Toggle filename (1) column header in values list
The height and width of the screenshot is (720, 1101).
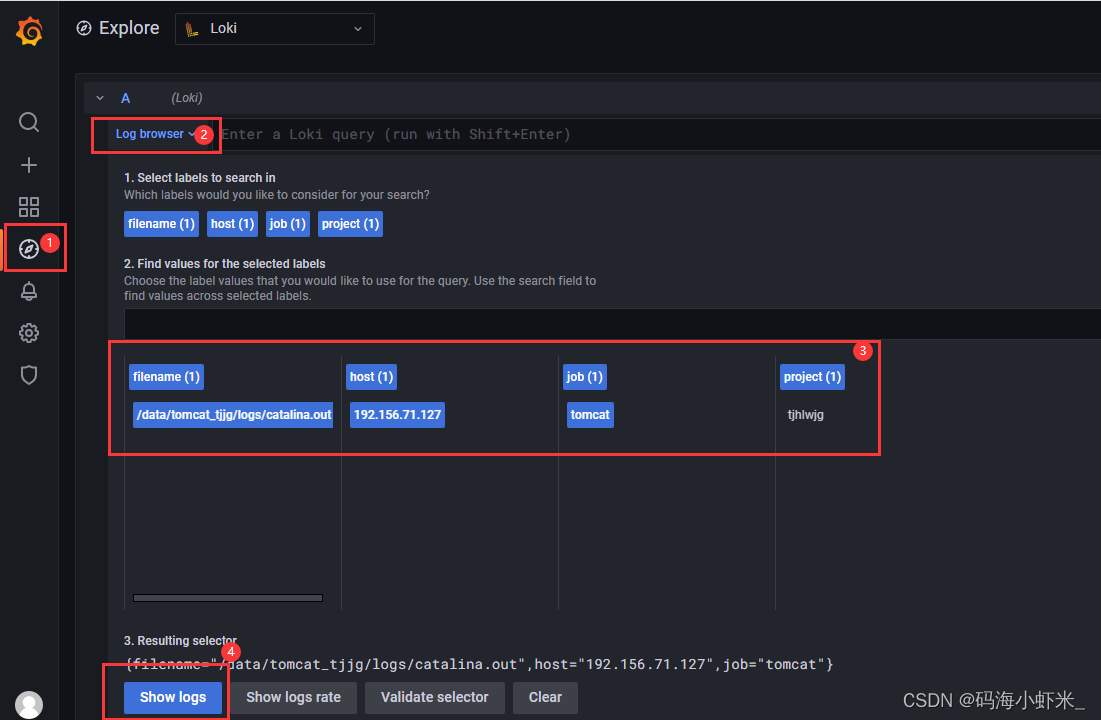pos(166,377)
